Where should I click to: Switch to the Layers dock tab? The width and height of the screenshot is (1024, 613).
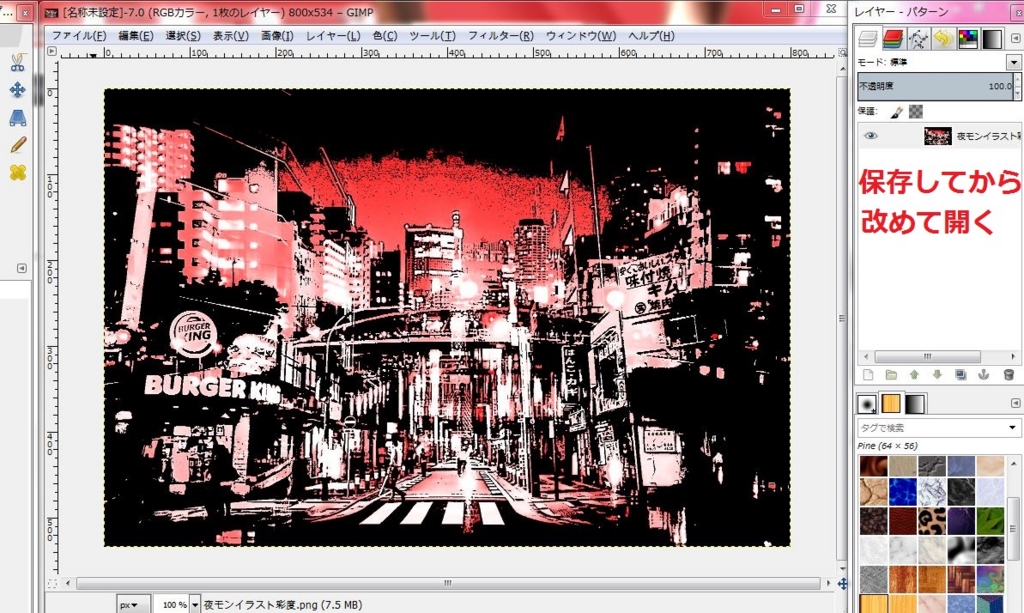point(868,39)
